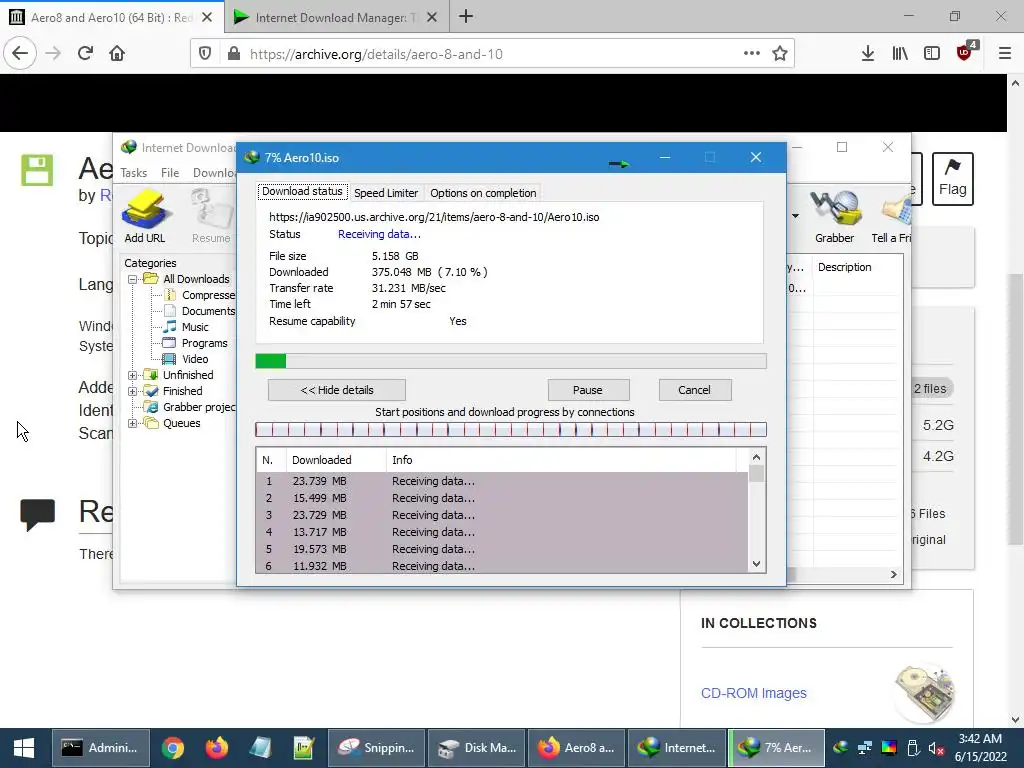Select connection row 4 with 13.717 MB

[x=502, y=532]
